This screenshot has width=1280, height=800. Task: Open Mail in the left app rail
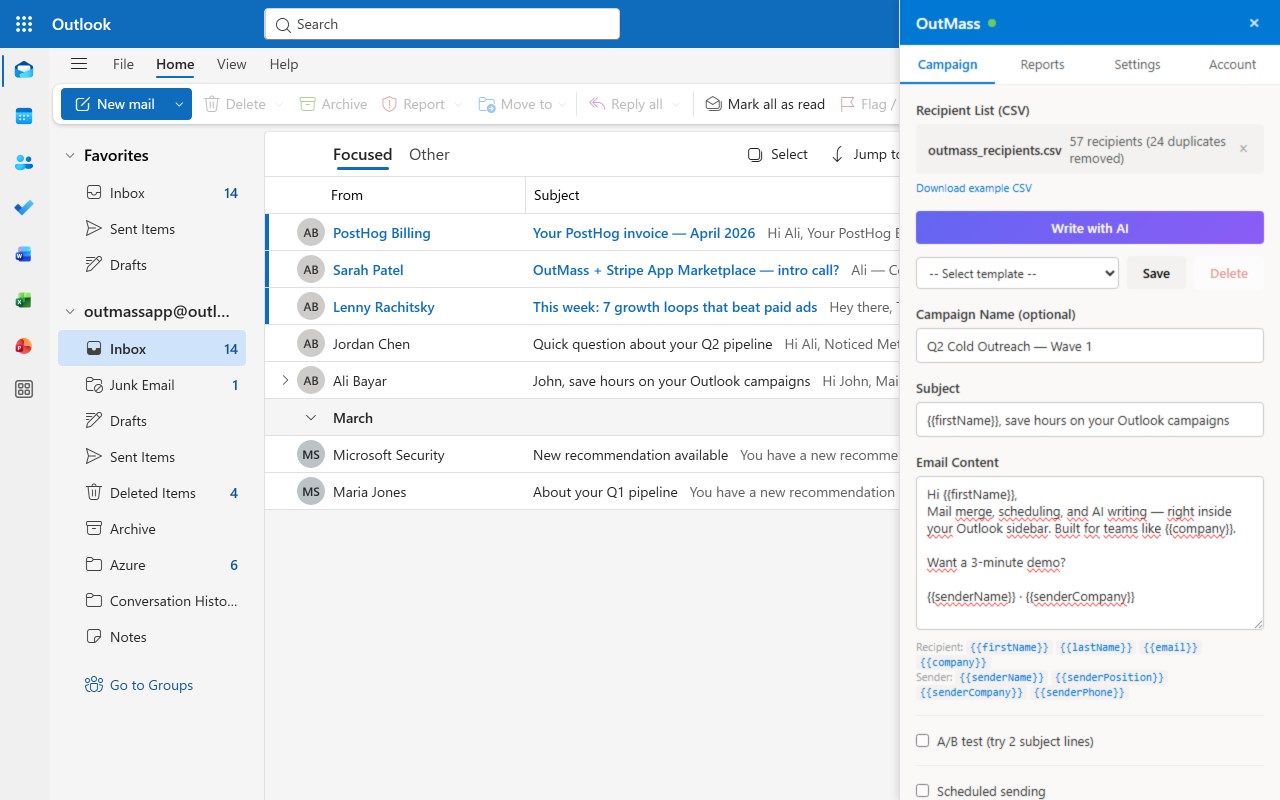point(24,70)
